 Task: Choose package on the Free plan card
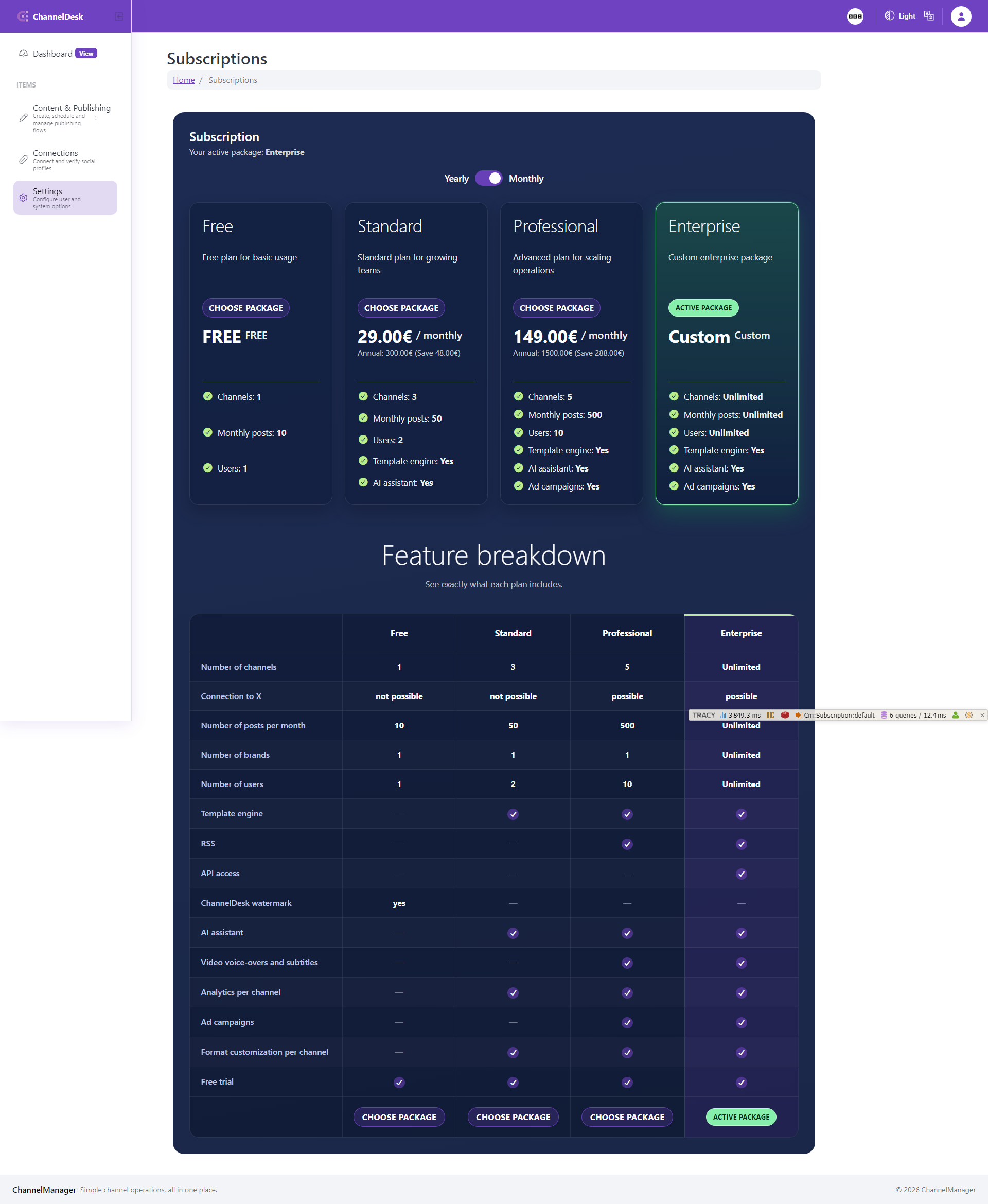pyautogui.click(x=246, y=308)
